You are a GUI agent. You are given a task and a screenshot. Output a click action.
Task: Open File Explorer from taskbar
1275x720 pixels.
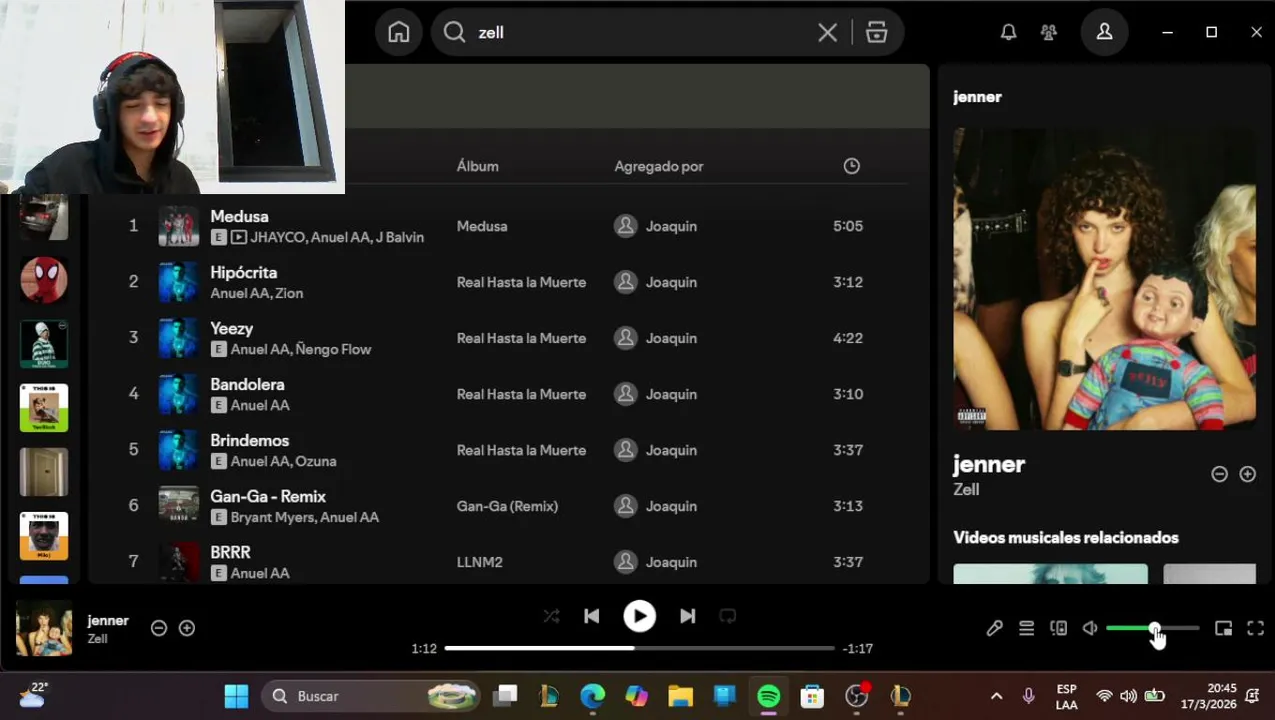[x=680, y=696]
